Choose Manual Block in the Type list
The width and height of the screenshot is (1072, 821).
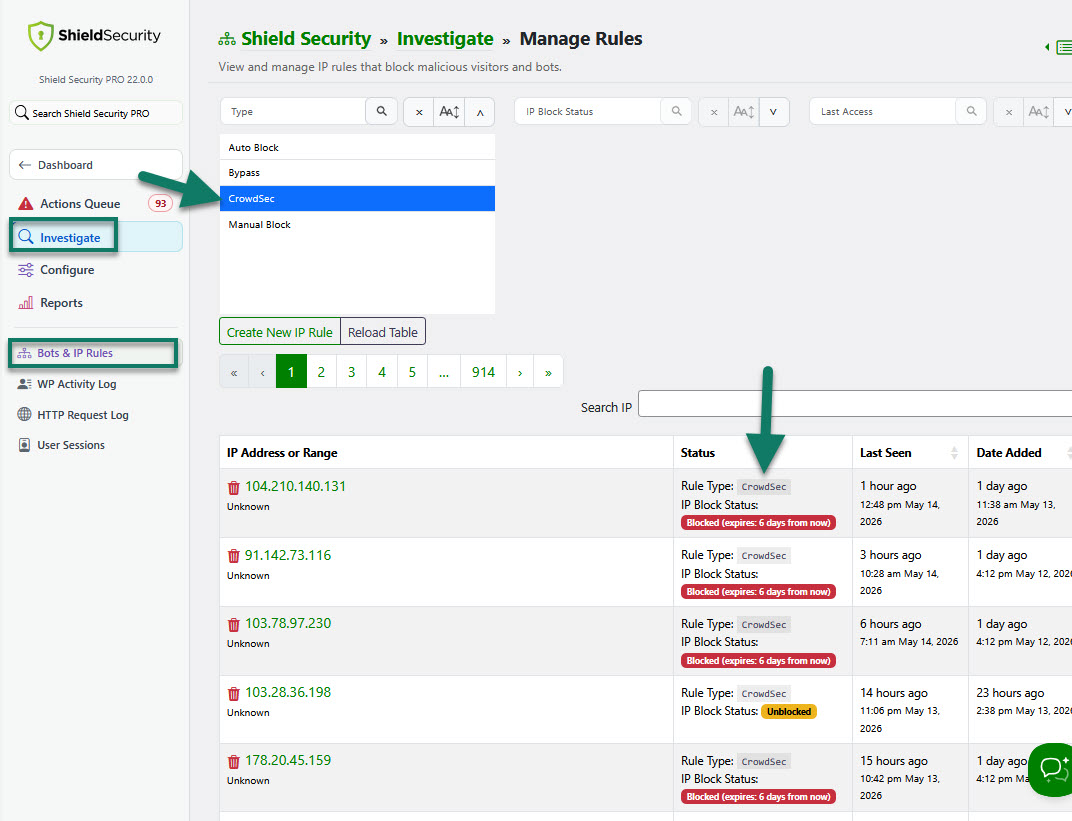click(x=357, y=224)
